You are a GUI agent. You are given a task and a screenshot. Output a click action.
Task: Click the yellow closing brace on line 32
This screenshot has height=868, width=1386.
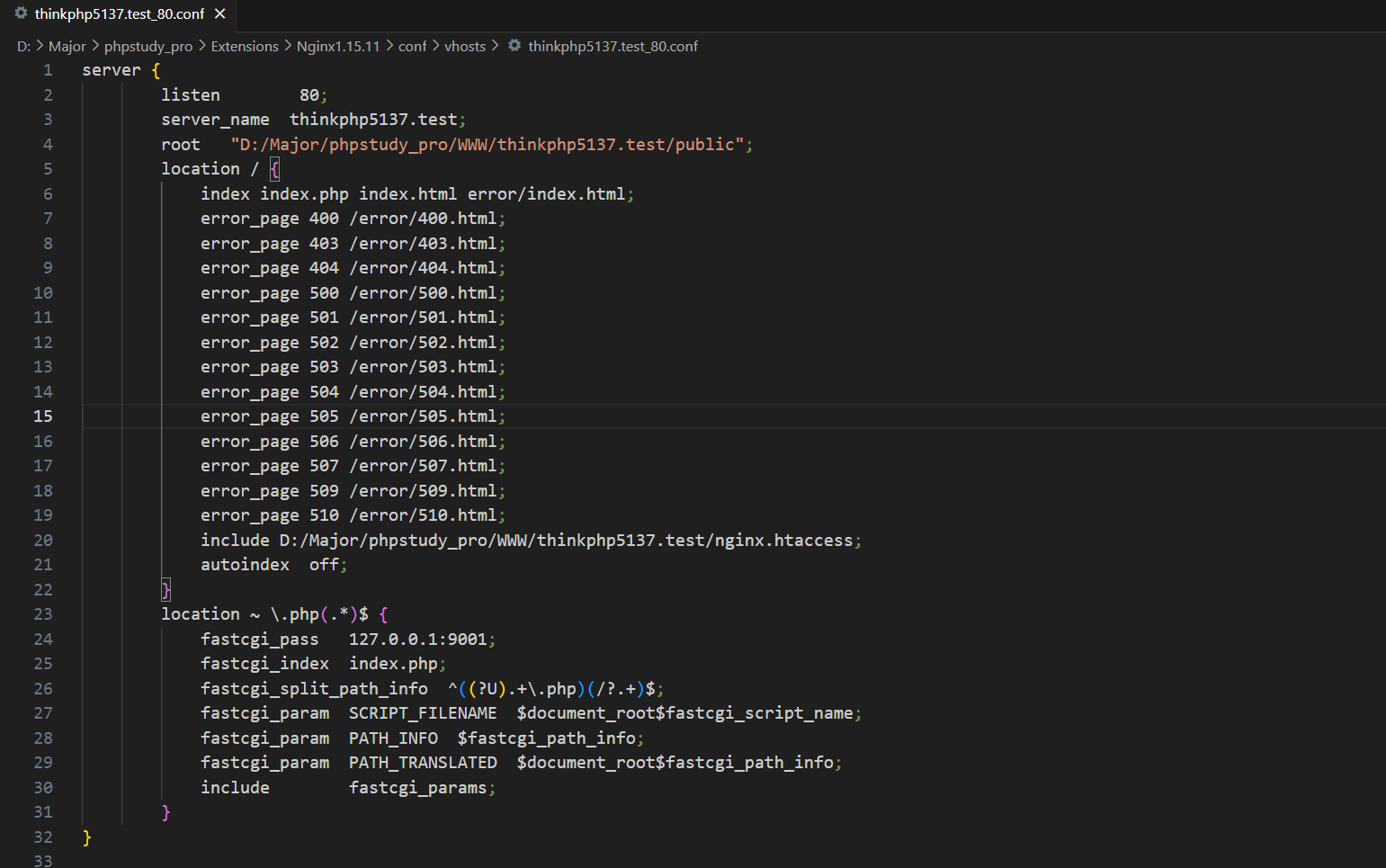click(86, 837)
